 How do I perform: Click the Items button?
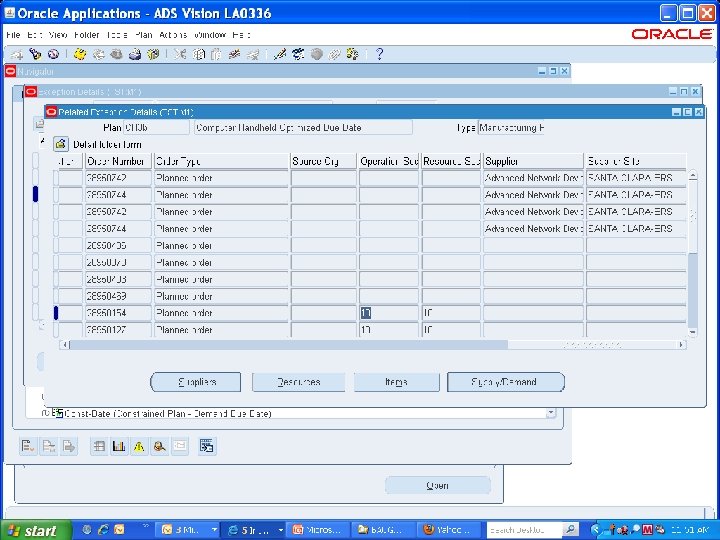click(x=396, y=382)
